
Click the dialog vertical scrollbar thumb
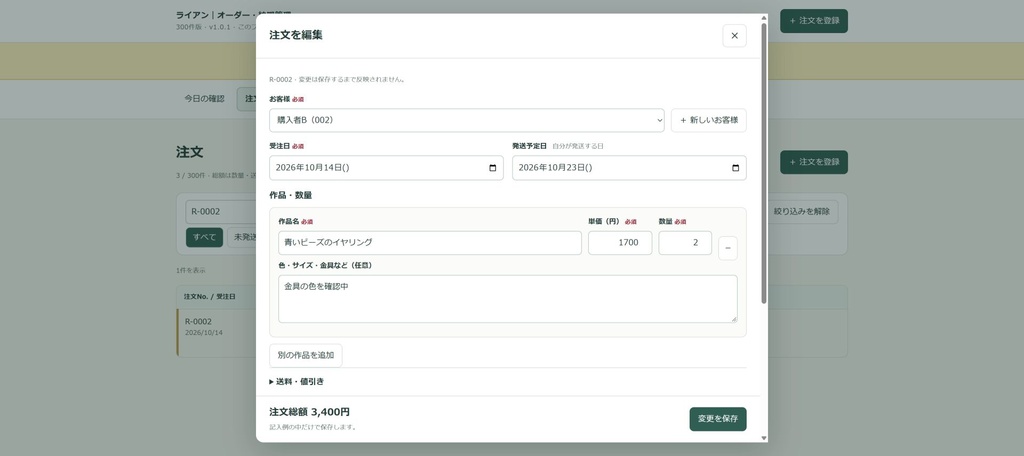764,163
